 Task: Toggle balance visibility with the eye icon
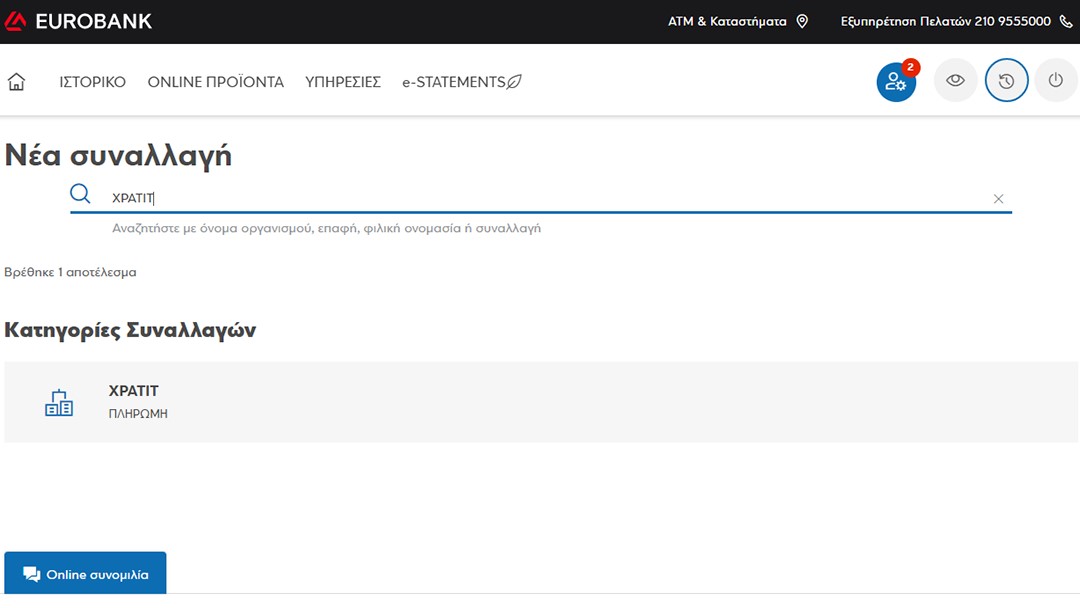point(955,82)
